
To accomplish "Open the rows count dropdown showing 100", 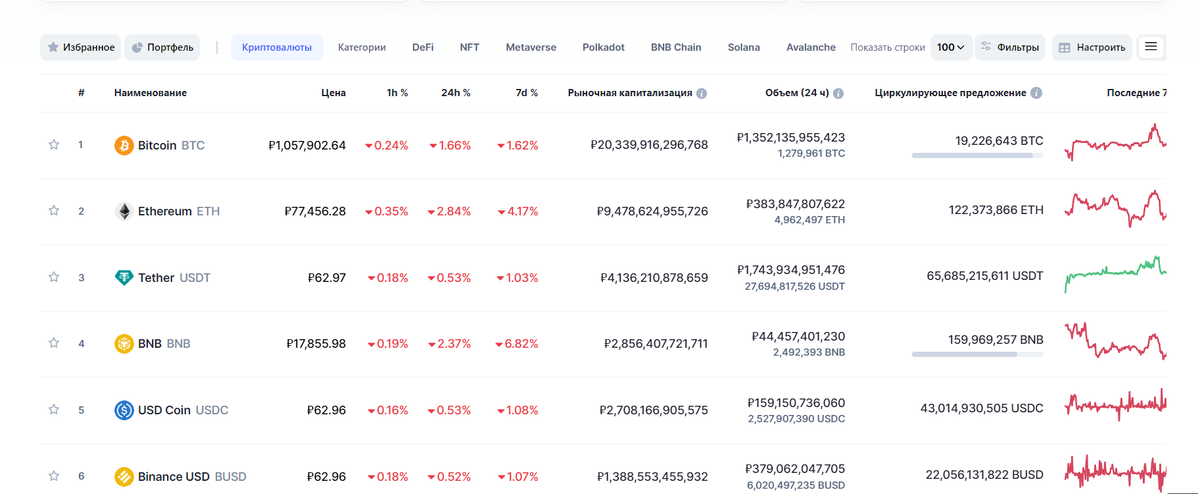I will click(950, 47).
